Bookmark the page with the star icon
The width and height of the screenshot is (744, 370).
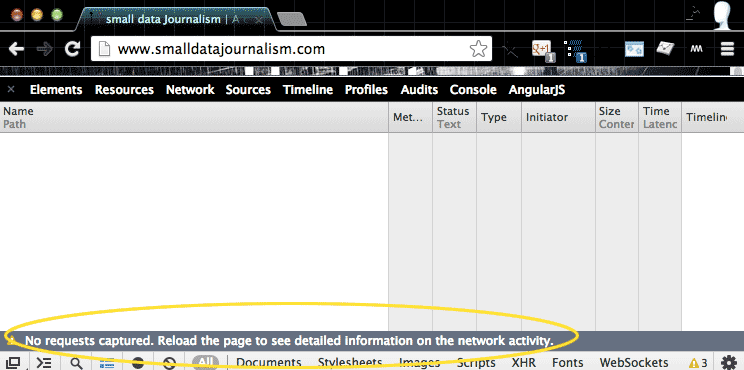point(478,49)
